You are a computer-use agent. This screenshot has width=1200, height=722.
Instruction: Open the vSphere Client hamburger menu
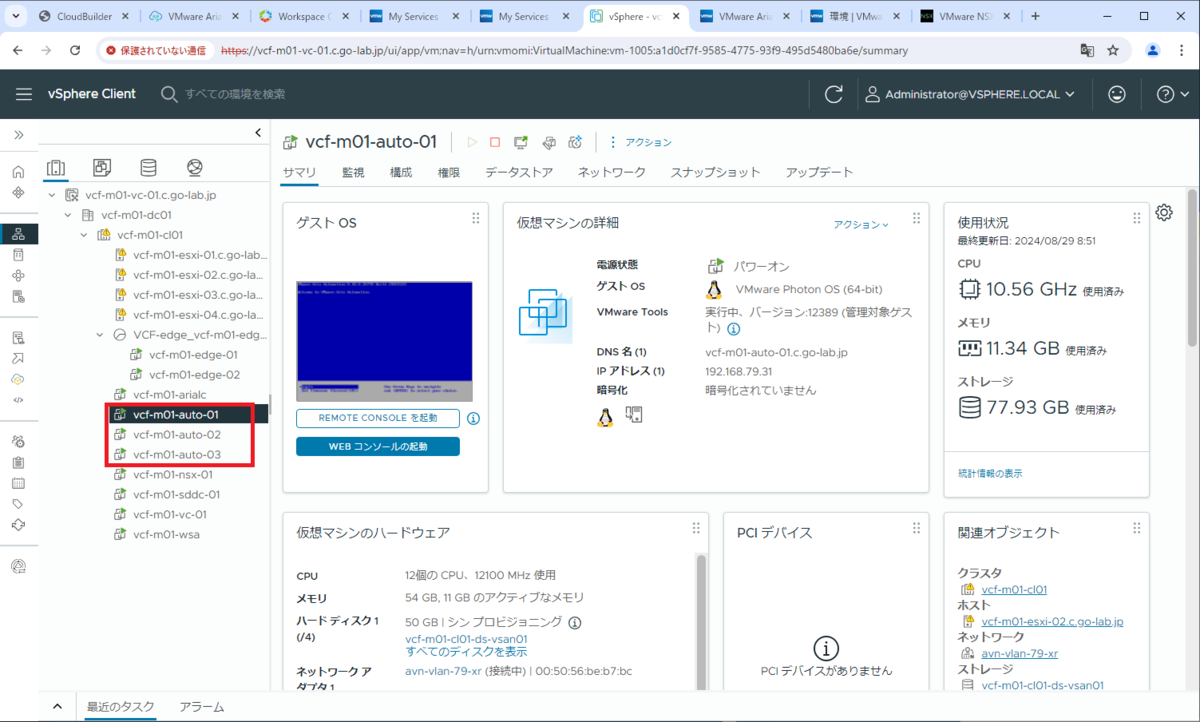click(24, 94)
